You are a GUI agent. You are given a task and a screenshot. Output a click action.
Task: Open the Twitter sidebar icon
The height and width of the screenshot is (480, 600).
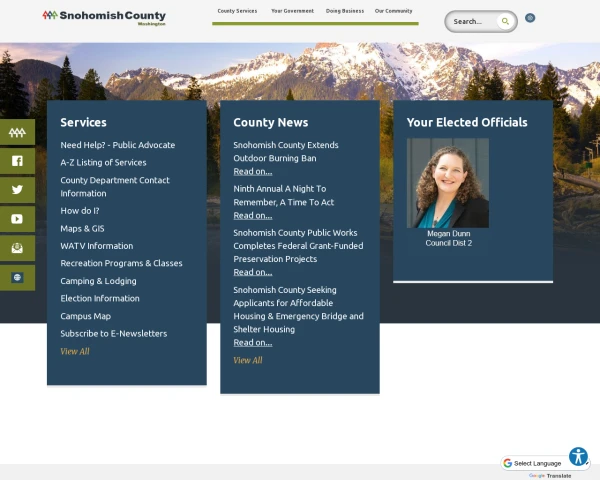(x=17, y=190)
